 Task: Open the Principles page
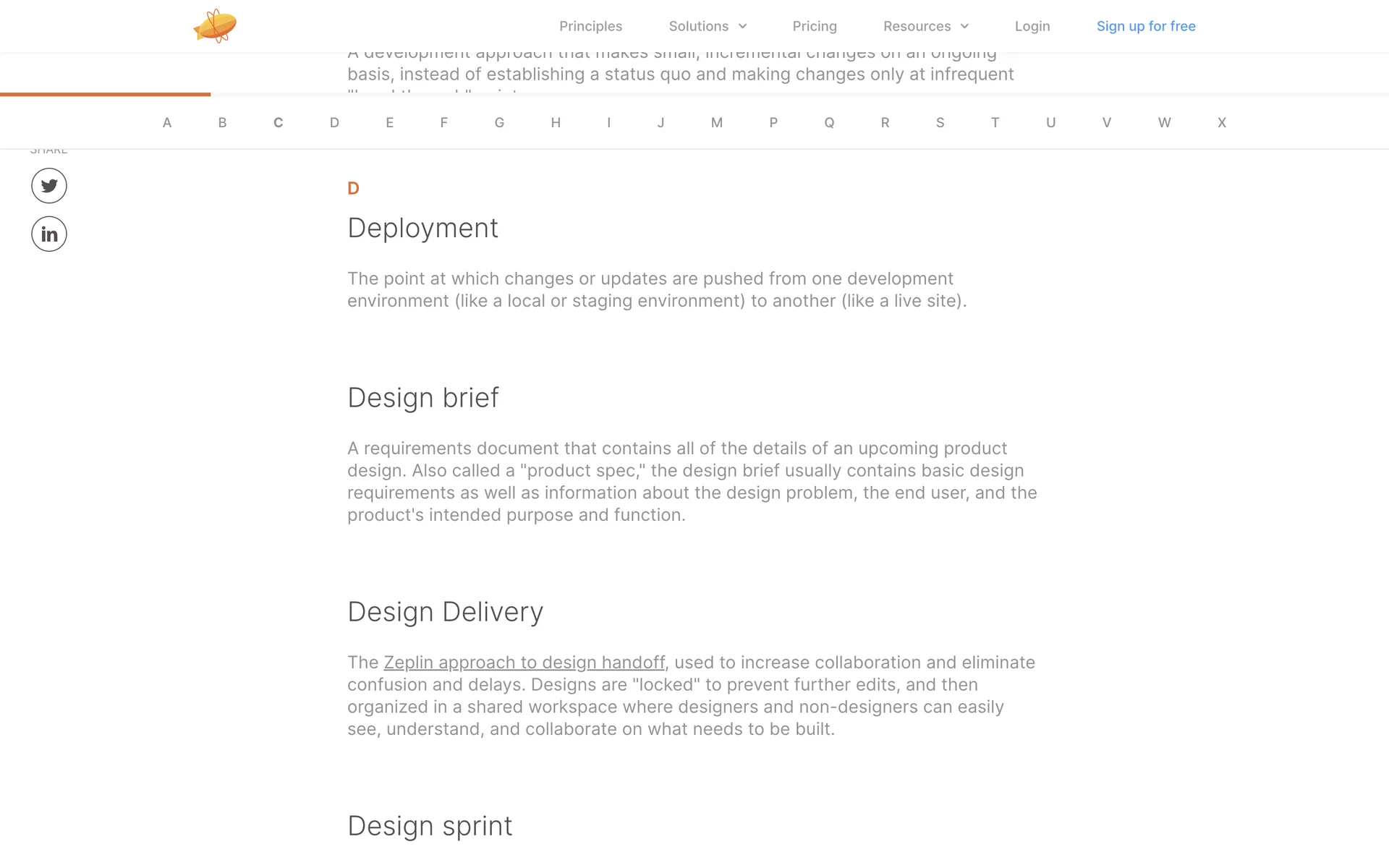590,26
